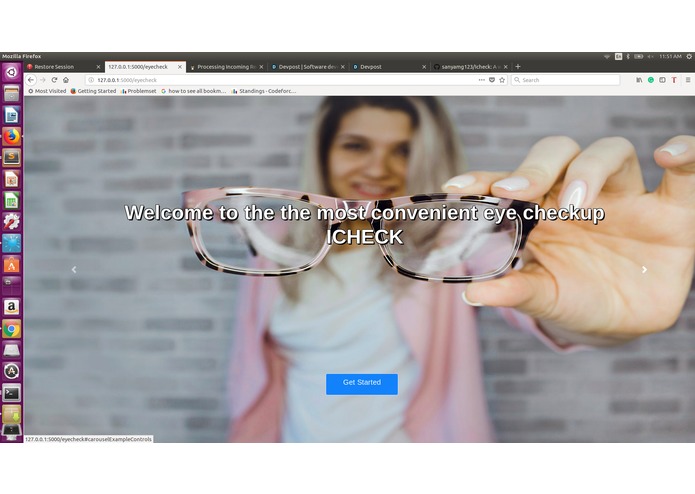Reload the current page

click(x=54, y=80)
